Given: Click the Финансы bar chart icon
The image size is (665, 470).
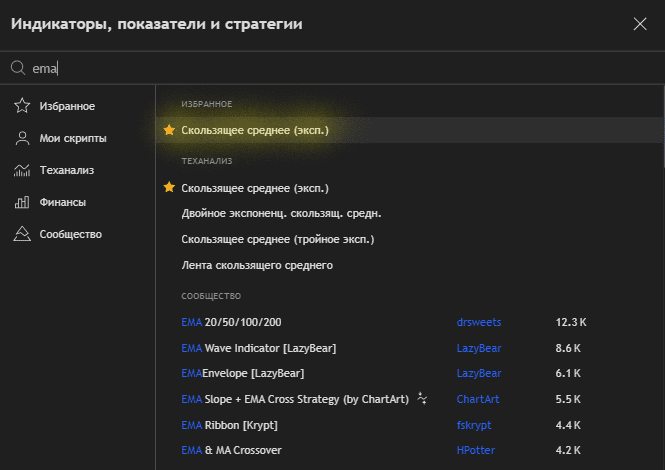Looking at the screenshot, I should pos(22,202).
